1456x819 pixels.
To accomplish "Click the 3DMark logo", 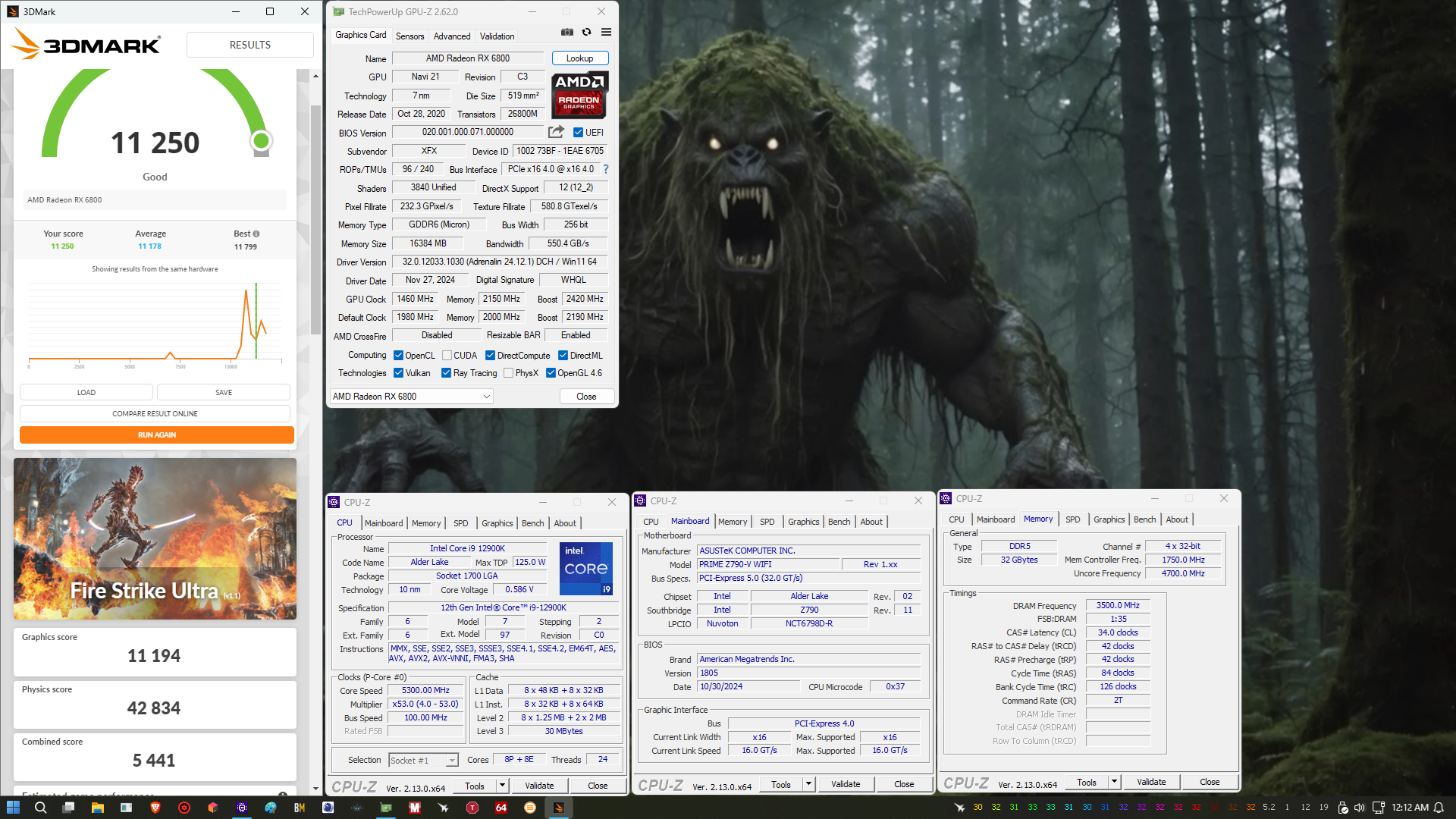I will pyautogui.click(x=86, y=45).
